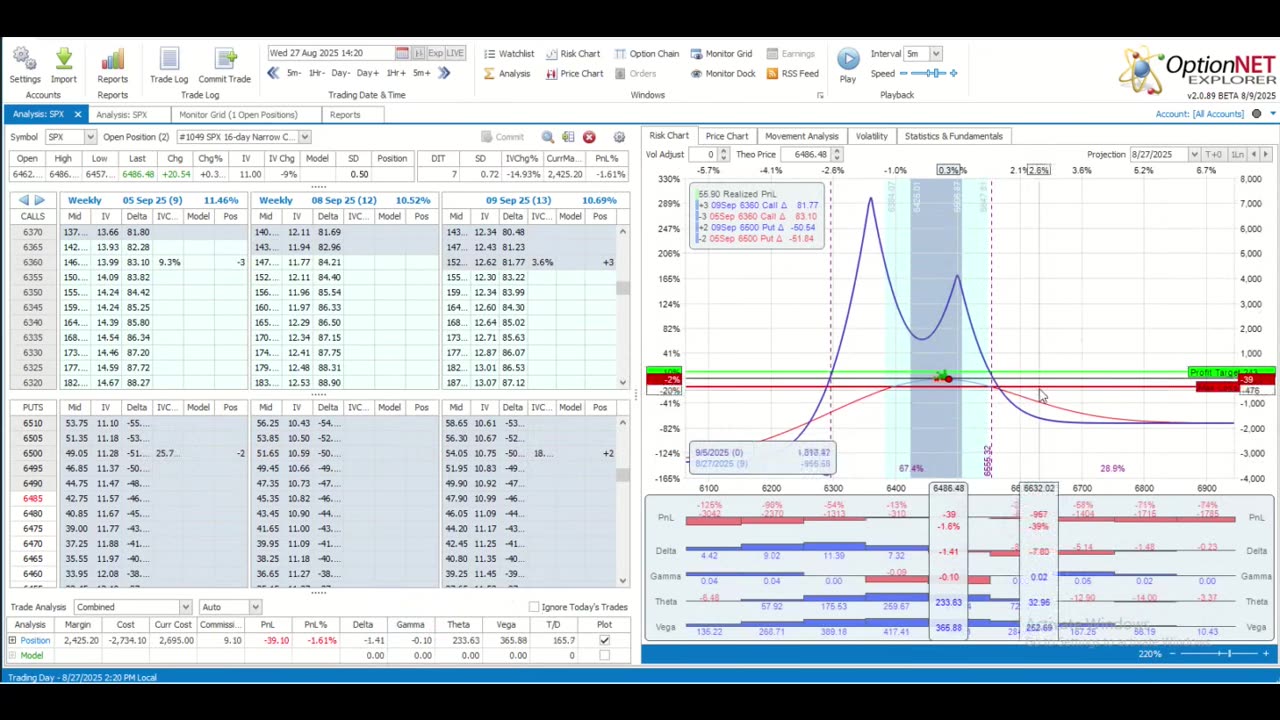Toggle the account status circle indicator

tap(1257, 114)
